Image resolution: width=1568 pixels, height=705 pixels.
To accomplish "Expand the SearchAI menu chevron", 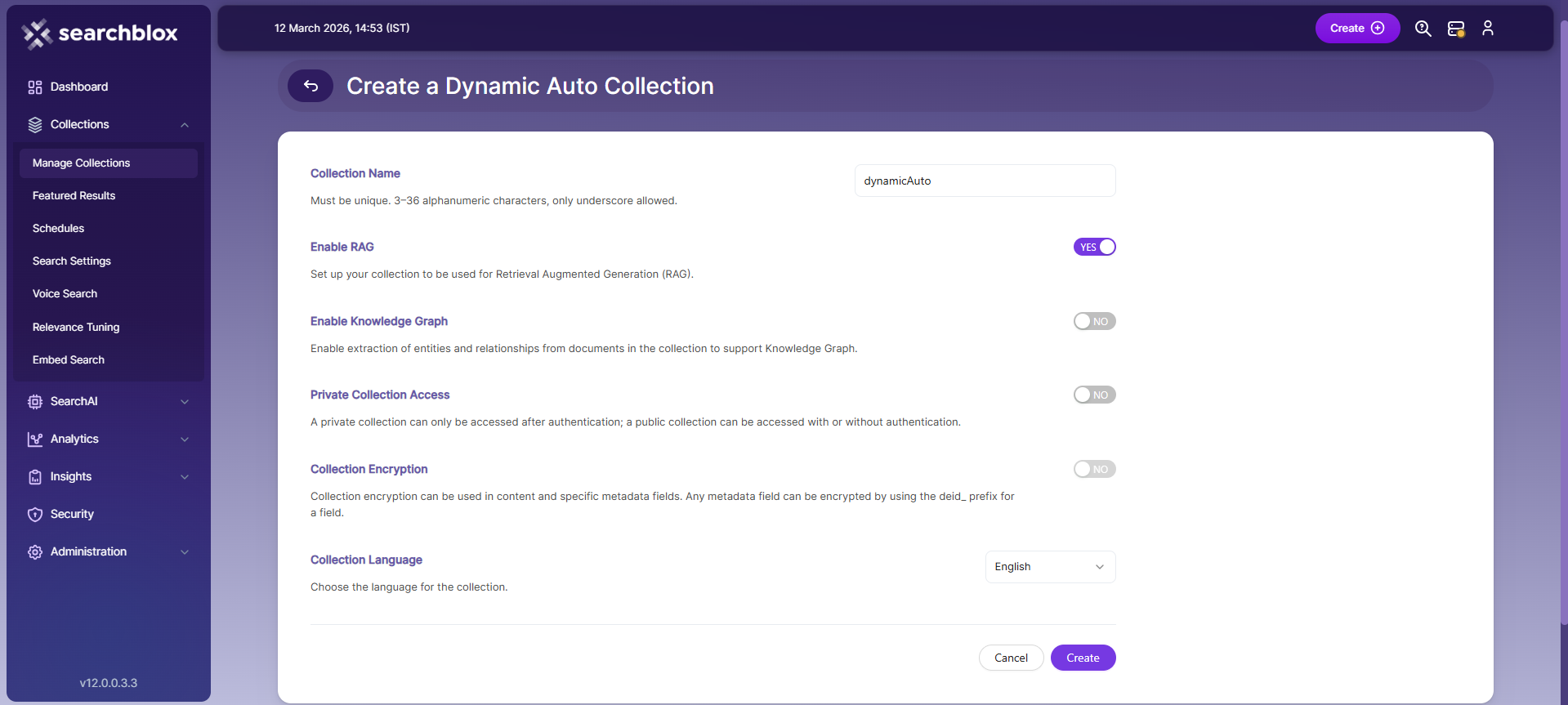I will 185,402.
